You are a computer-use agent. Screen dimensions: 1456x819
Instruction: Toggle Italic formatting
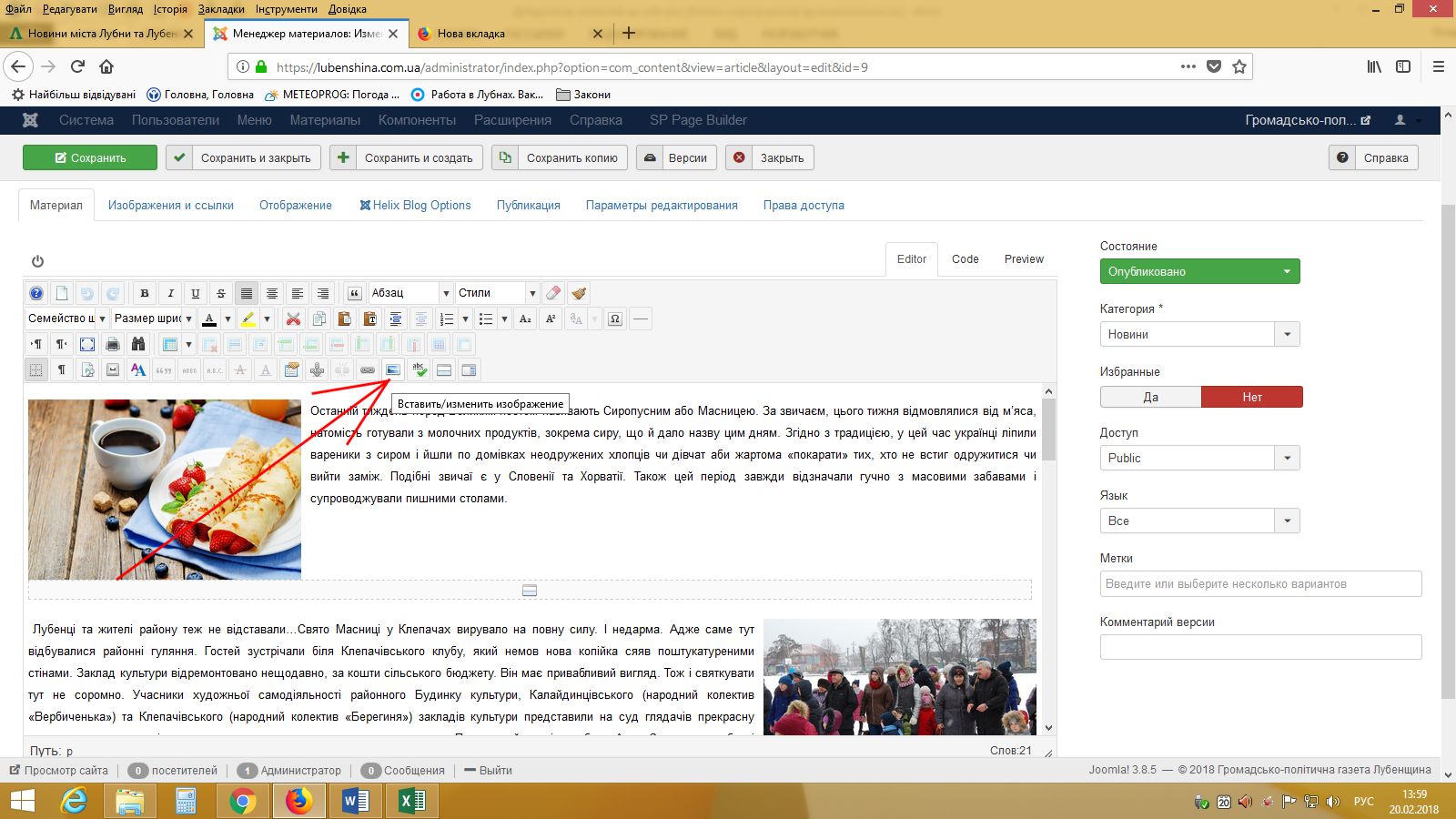[170, 293]
